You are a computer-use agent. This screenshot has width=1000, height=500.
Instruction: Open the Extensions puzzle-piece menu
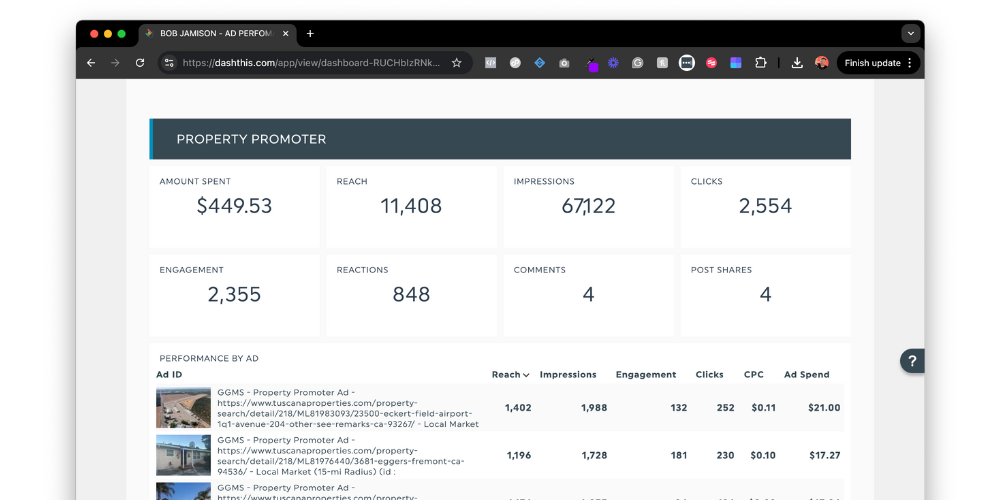(x=760, y=63)
